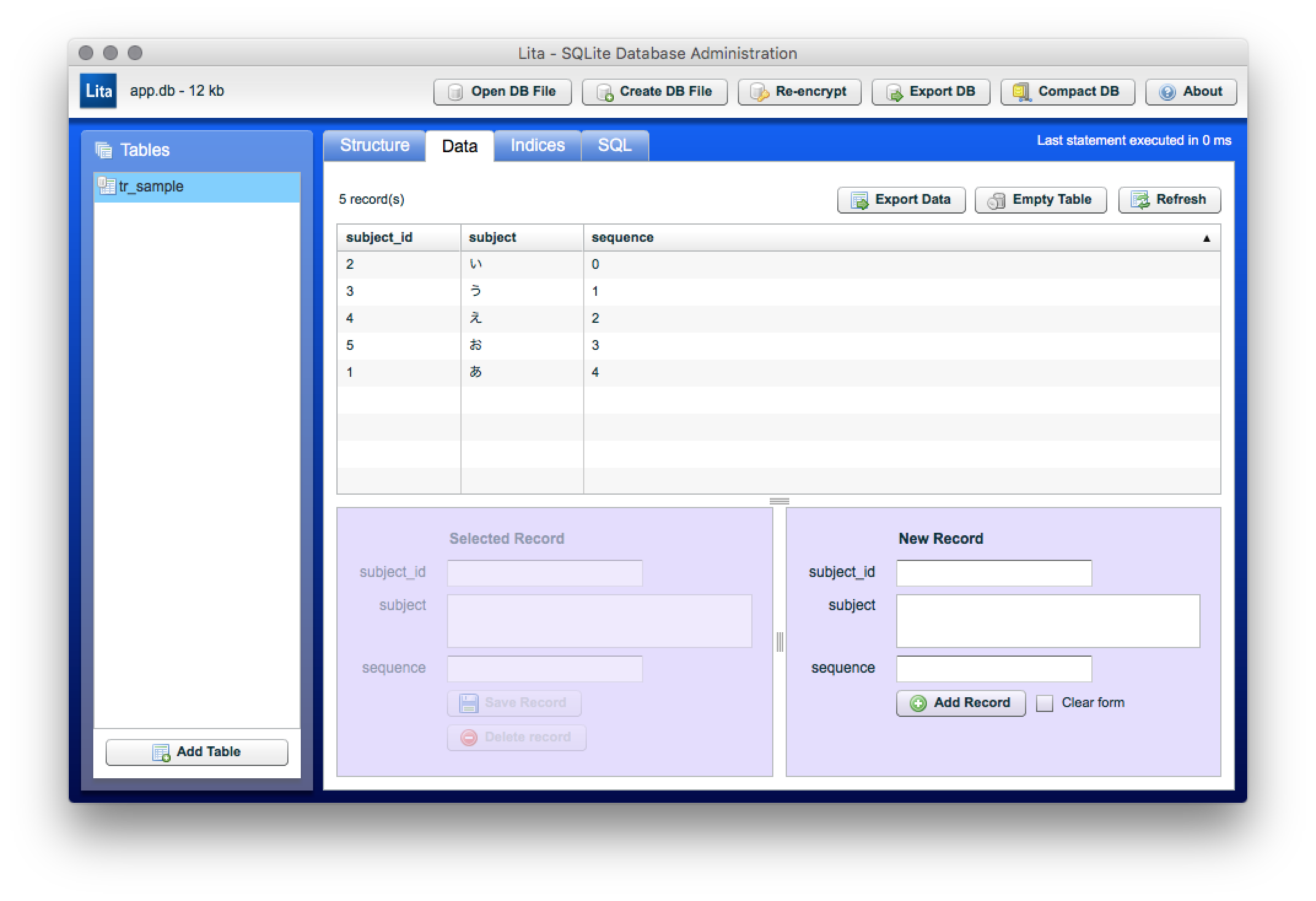
Task: Create a new database via Create DB File icon
Action: click(x=606, y=92)
